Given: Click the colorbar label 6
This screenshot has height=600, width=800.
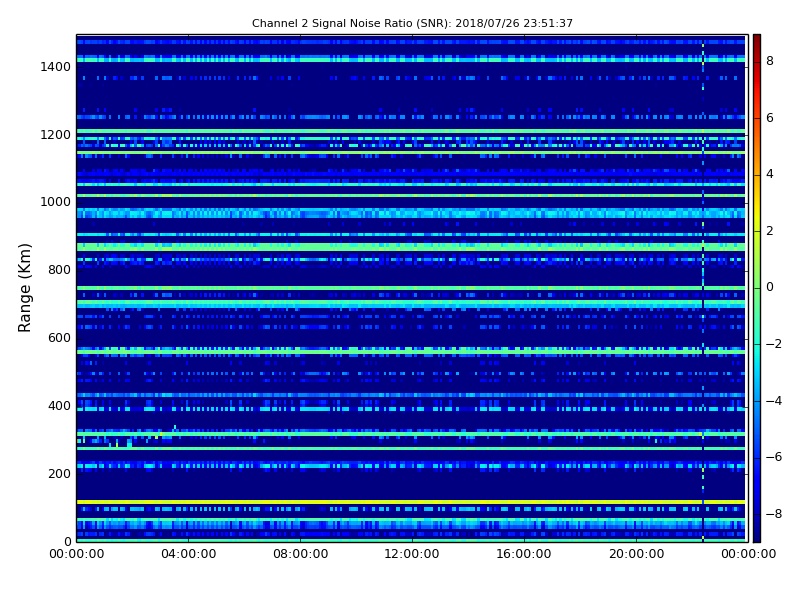Looking at the screenshot, I should coord(770,118).
